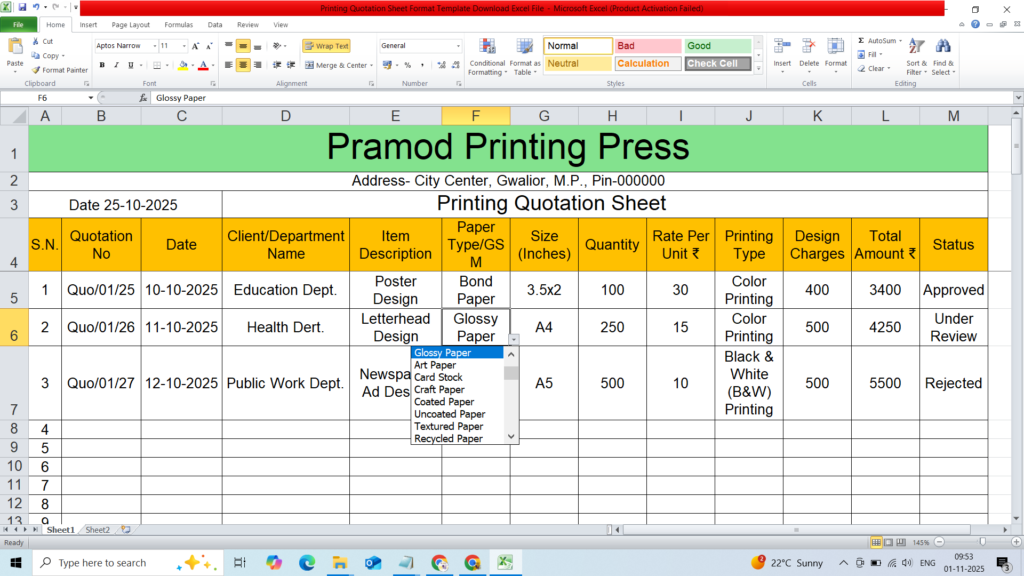Image resolution: width=1024 pixels, height=576 pixels.
Task: Toggle the Wrap Text button
Action: pos(326,46)
